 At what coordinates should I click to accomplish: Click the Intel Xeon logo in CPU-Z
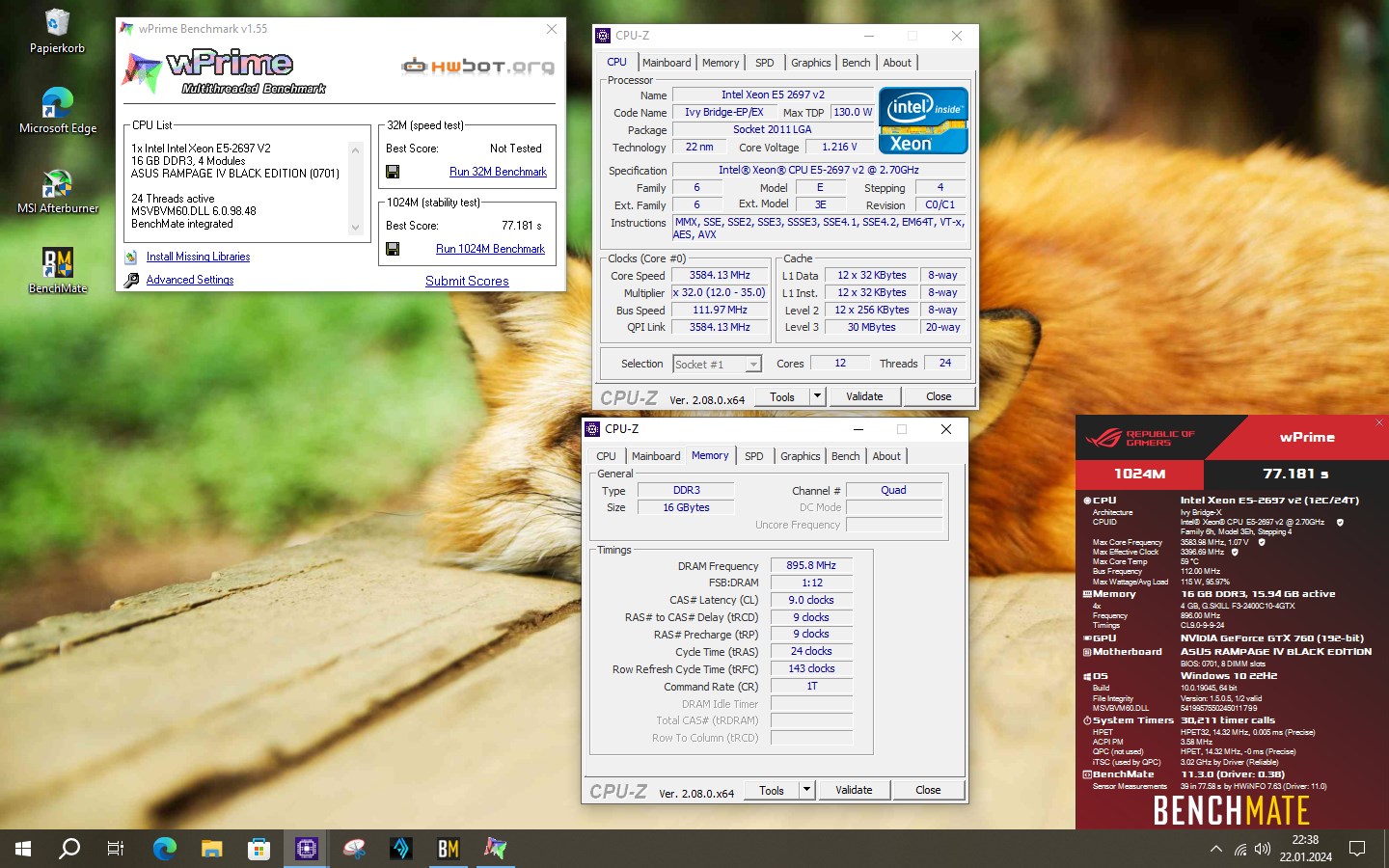click(x=923, y=121)
